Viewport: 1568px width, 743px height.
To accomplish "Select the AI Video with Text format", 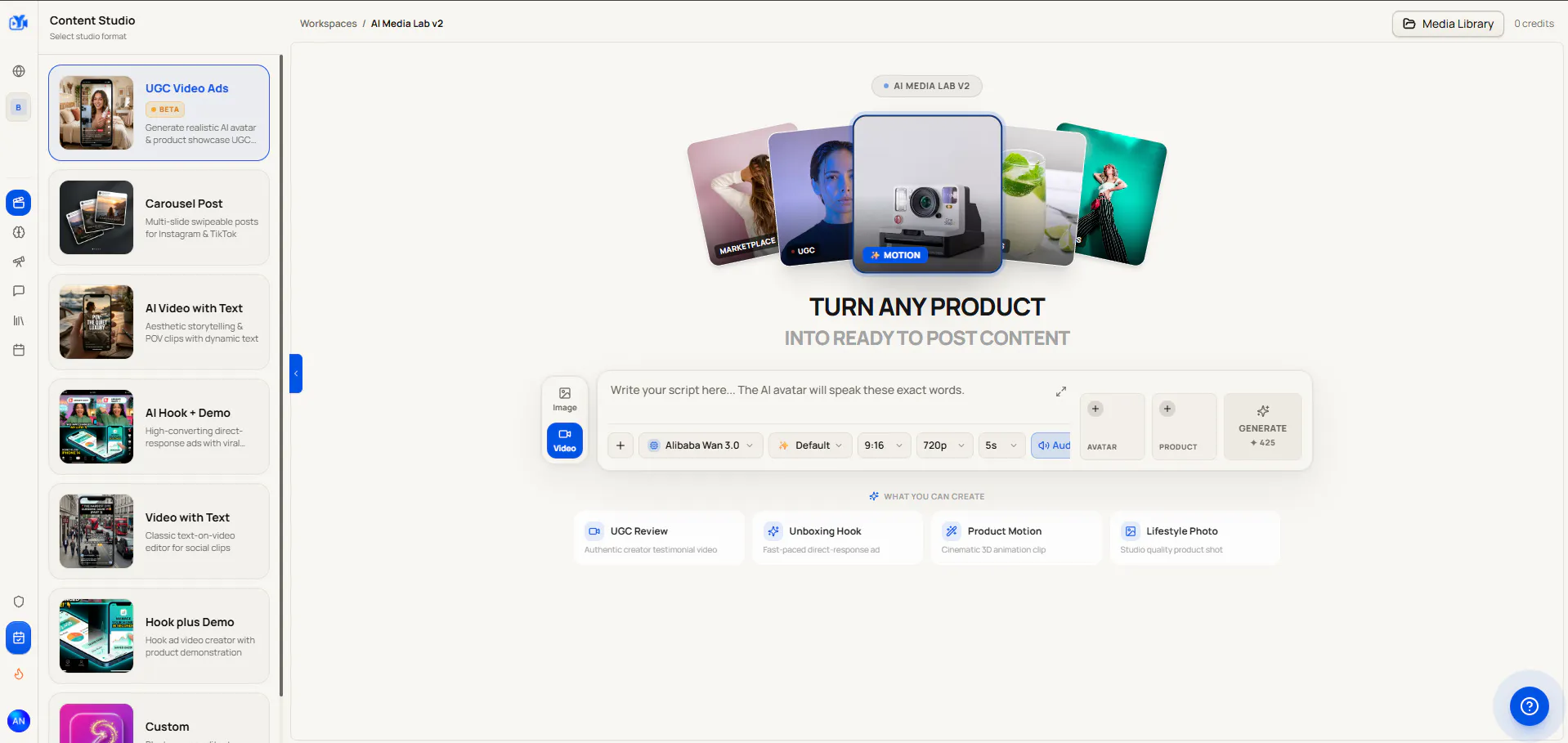I will (x=159, y=322).
